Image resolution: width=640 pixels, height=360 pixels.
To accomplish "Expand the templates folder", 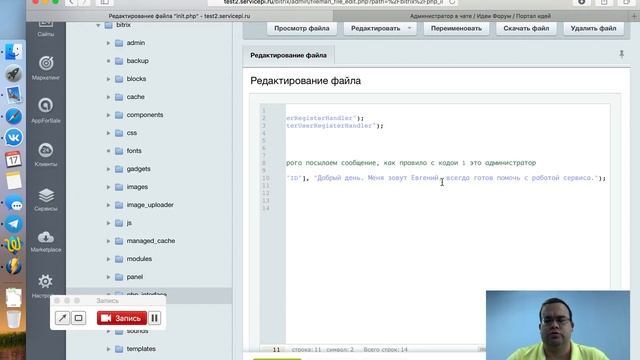I will [x=108, y=349].
